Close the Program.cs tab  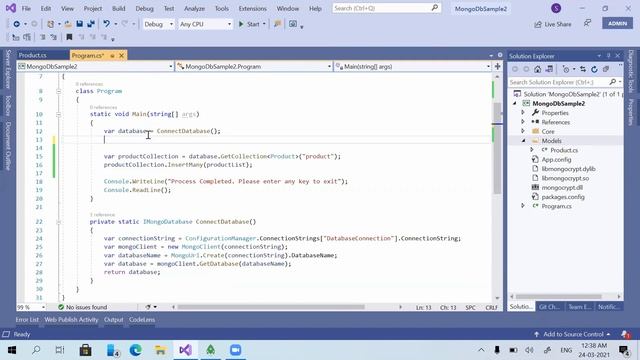click(x=122, y=56)
